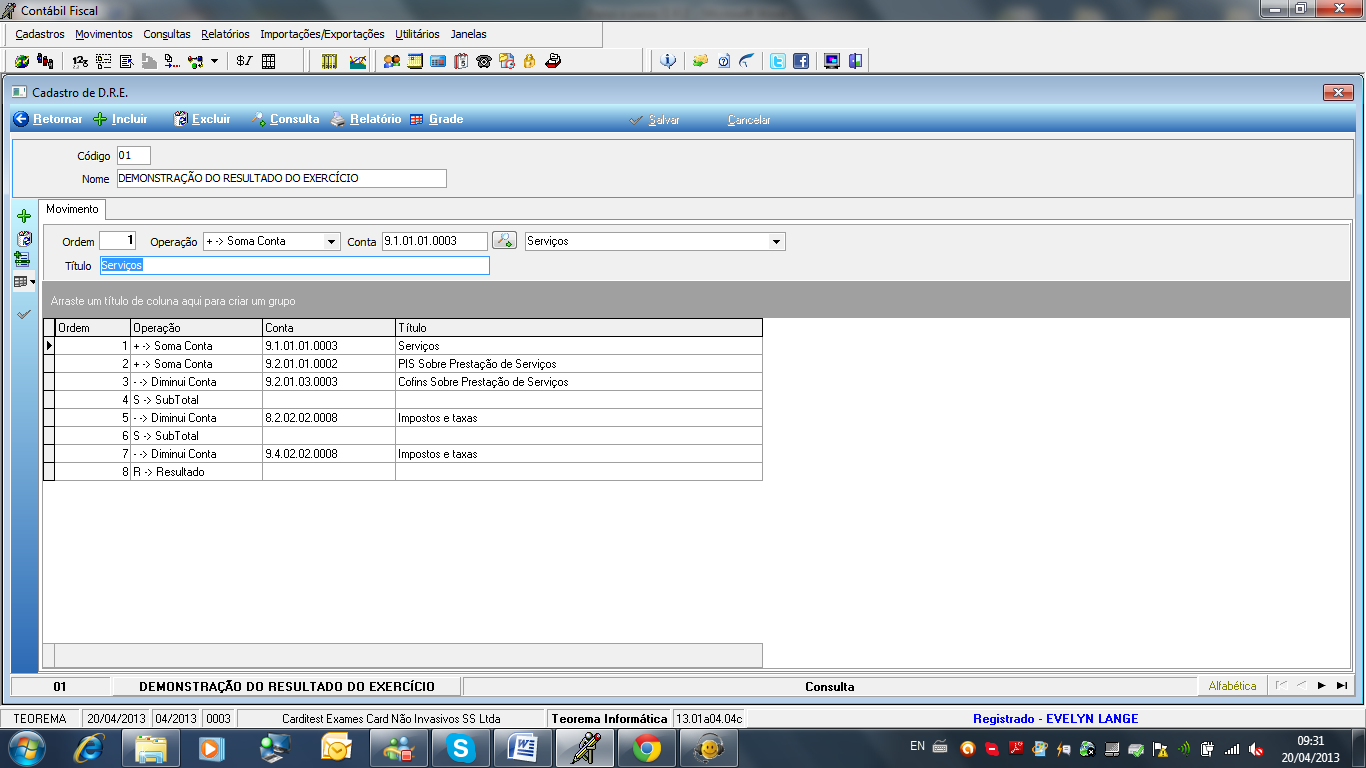Click the exit door toolbar icon
This screenshot has width=1366, height=768.
point(855,61)
